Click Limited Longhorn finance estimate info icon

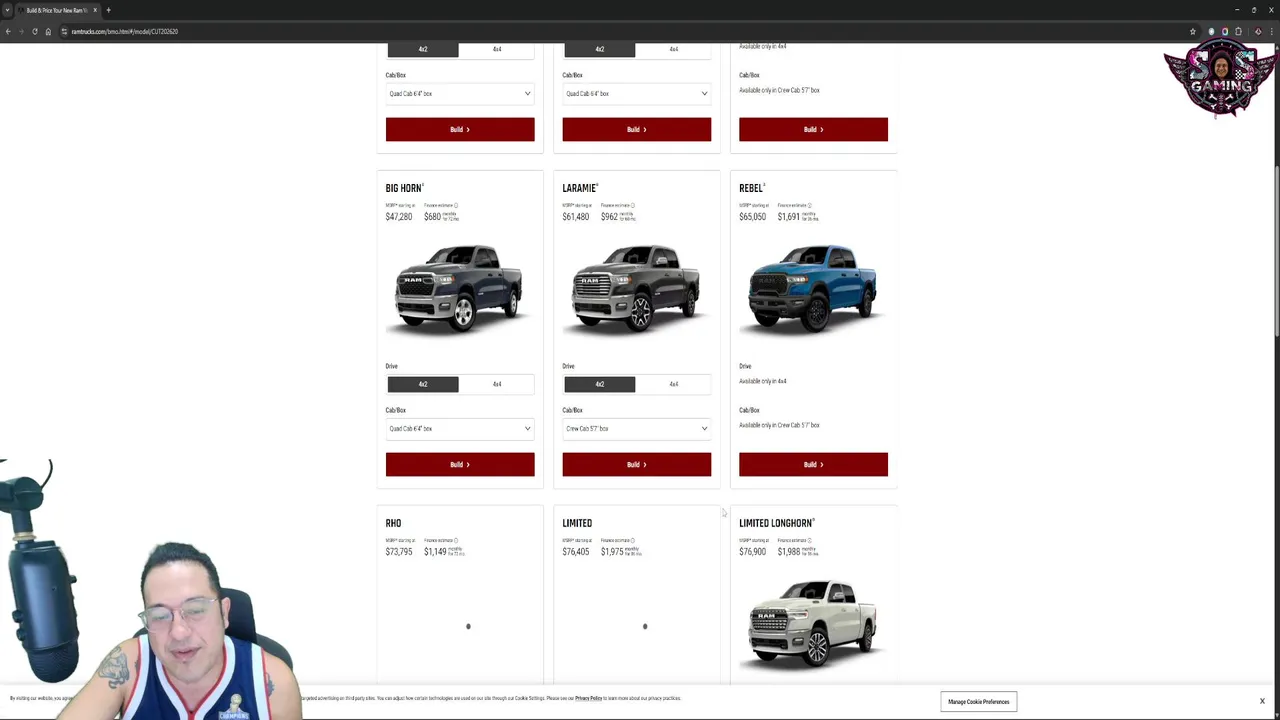point(810,540)
